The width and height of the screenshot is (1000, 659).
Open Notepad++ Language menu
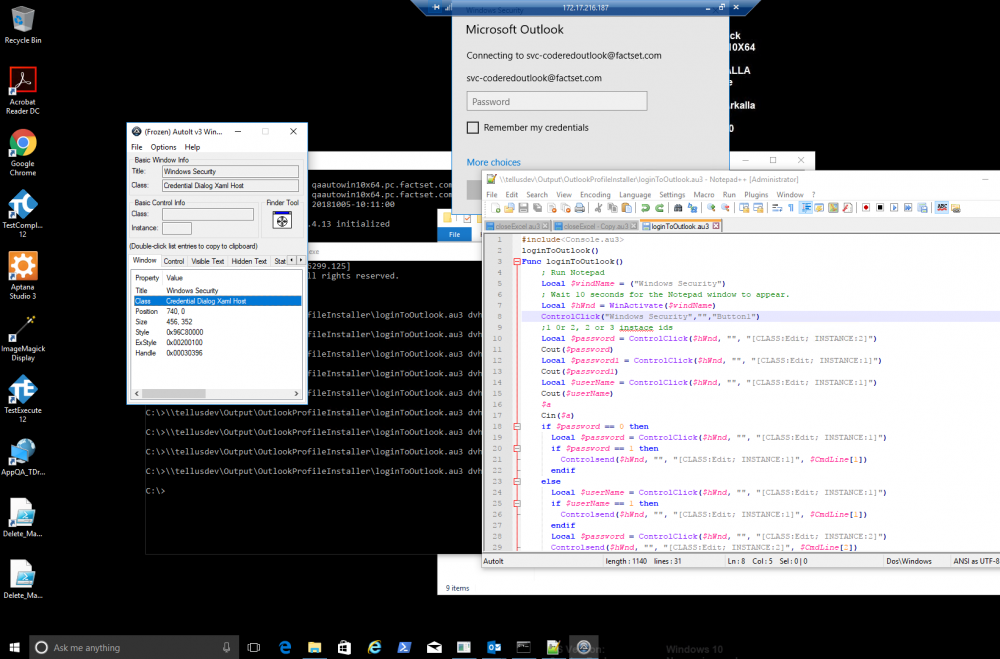point(635,195)
